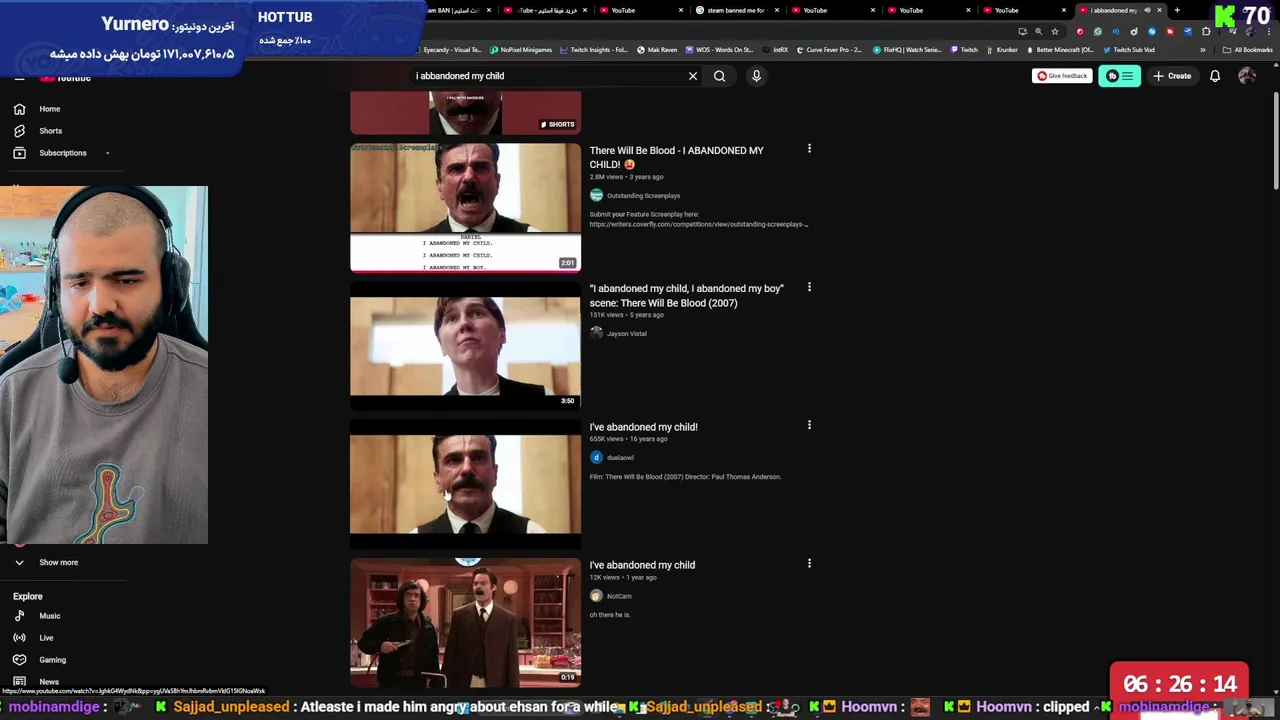Click the teal extension button beside Create
This screenshot has width=1280, height=720.
(1119, 76)
